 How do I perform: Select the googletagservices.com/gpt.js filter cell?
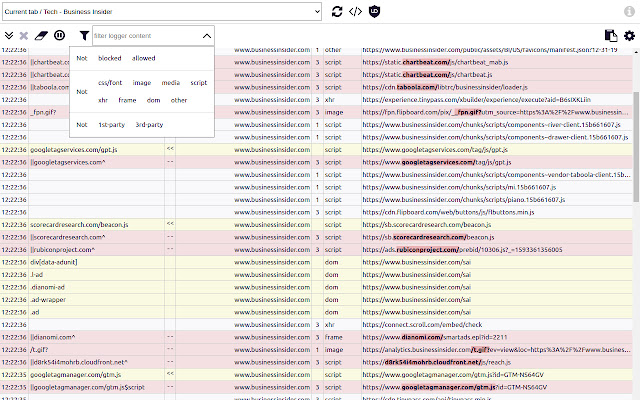coord(96,150)
